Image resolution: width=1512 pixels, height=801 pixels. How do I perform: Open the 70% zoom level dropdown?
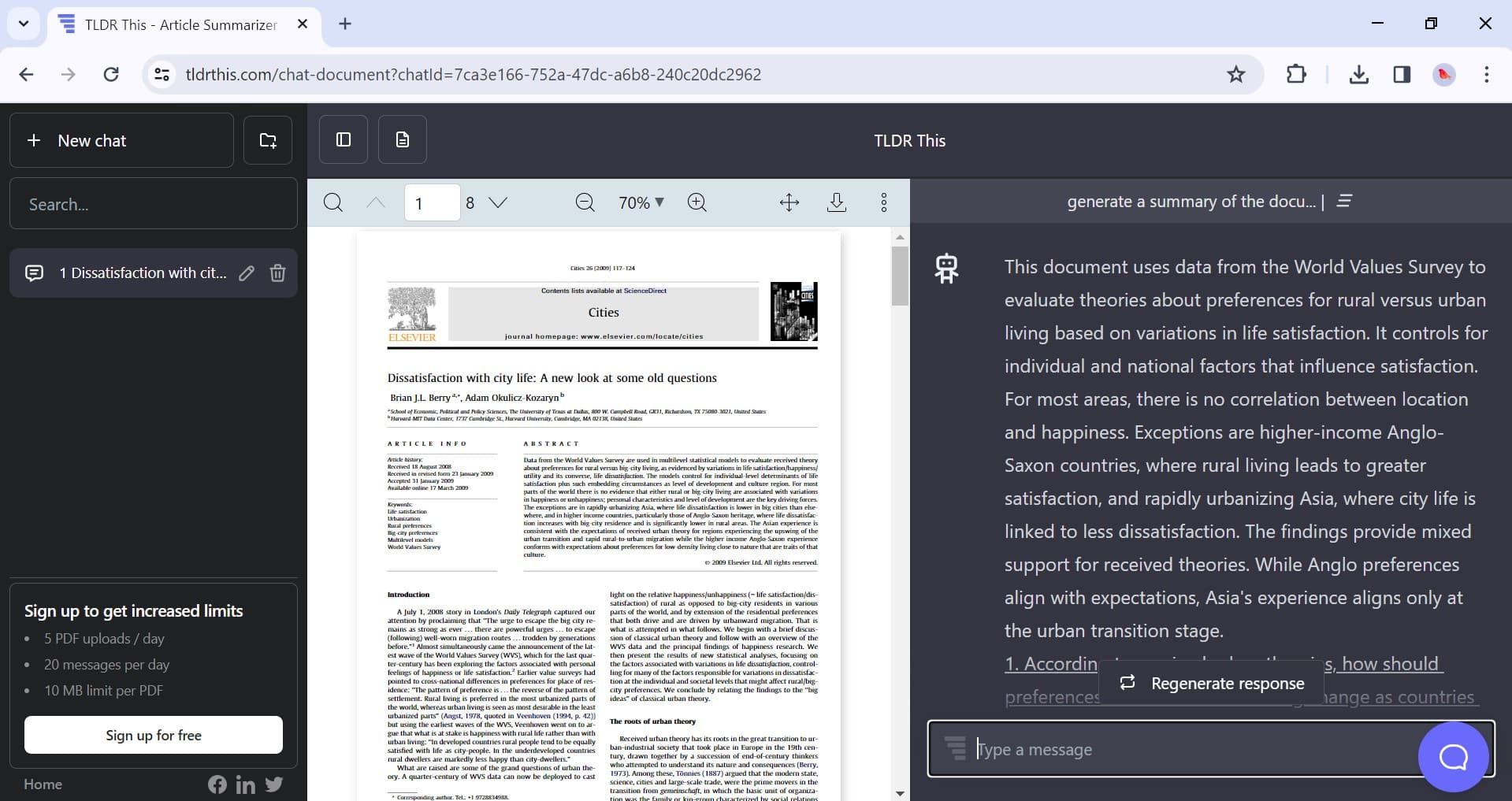click(641, 202)
